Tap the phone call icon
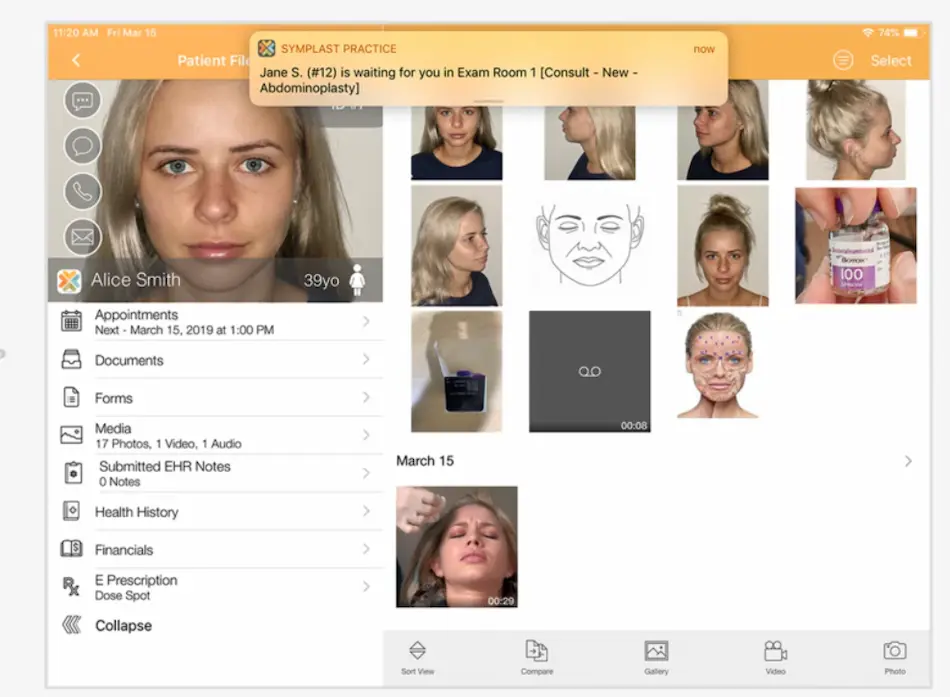The width and height of the screenshot is (950, 697). [x=81, y=192]
